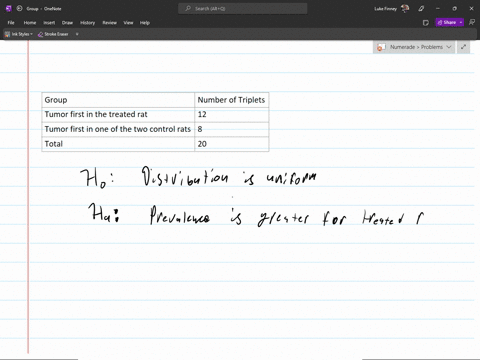Open the Luke Finney account avatar
This screenshot has height=360, width=480.
click(405, 9)
